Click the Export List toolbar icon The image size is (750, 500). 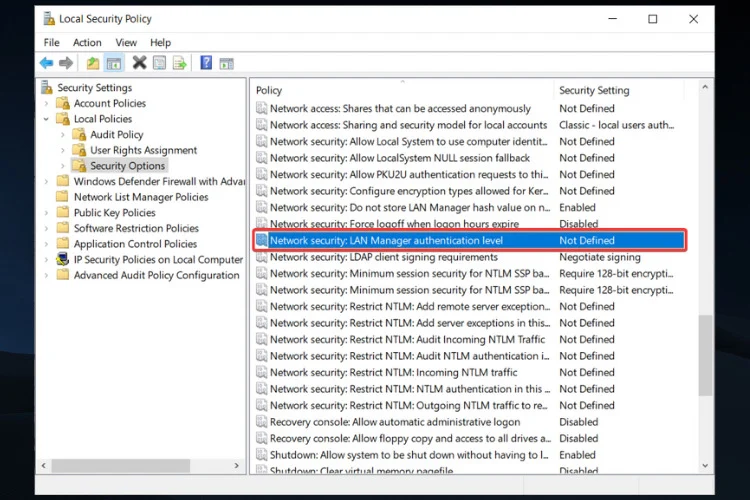(179, 63)
